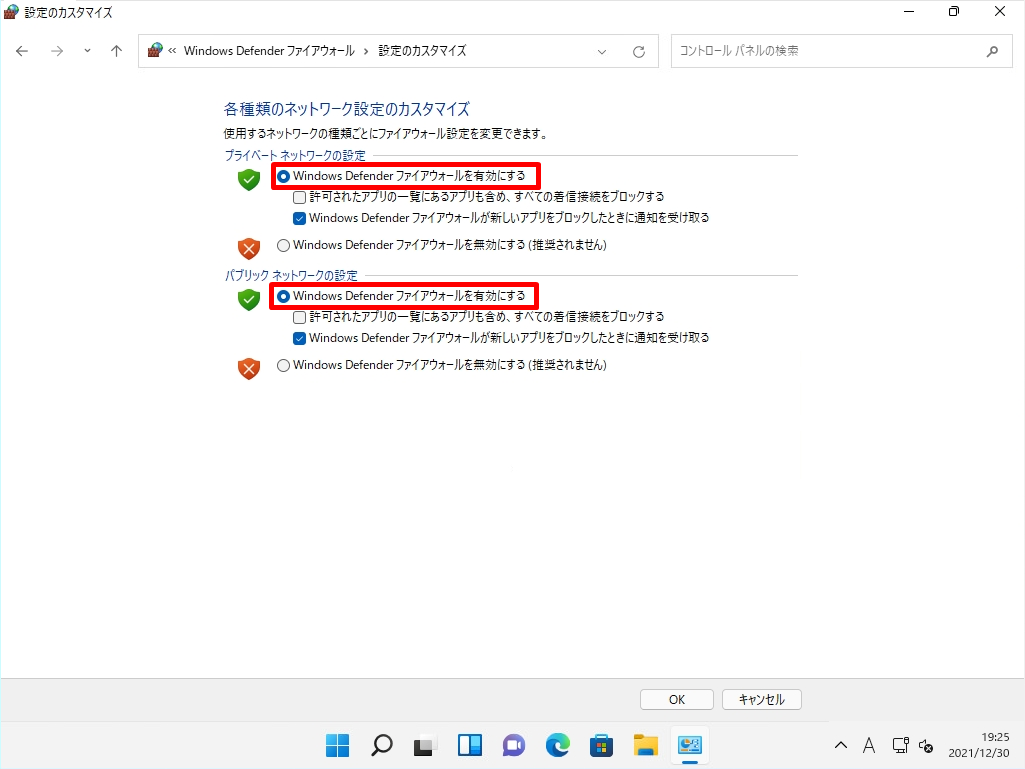This screenshot has width=1025, height=769.
Task: Open clock and date 19:25 in taskbar
Action: coord(979,745)
